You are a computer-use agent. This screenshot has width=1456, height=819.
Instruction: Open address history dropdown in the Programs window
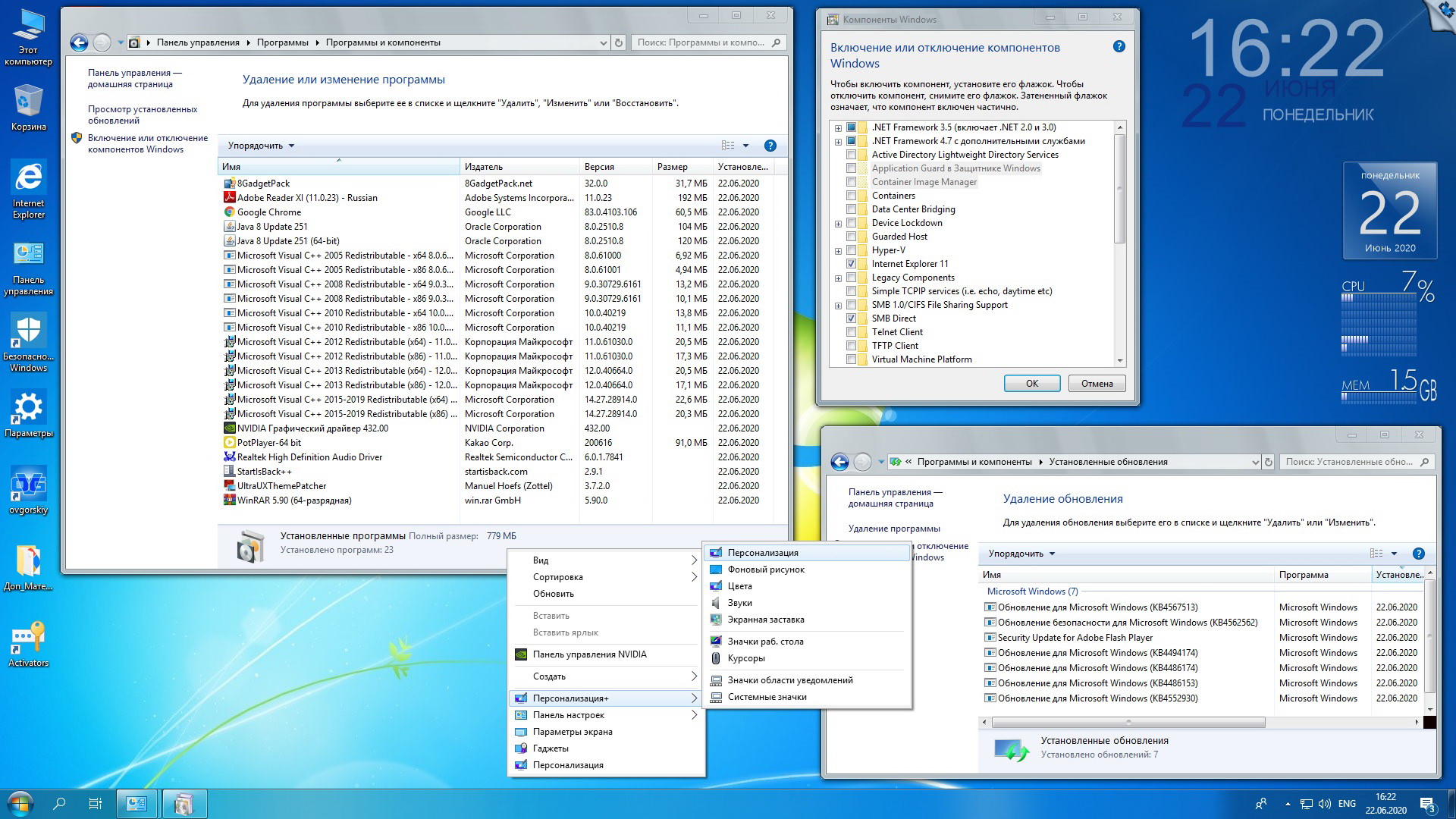[x=603, y=42]
